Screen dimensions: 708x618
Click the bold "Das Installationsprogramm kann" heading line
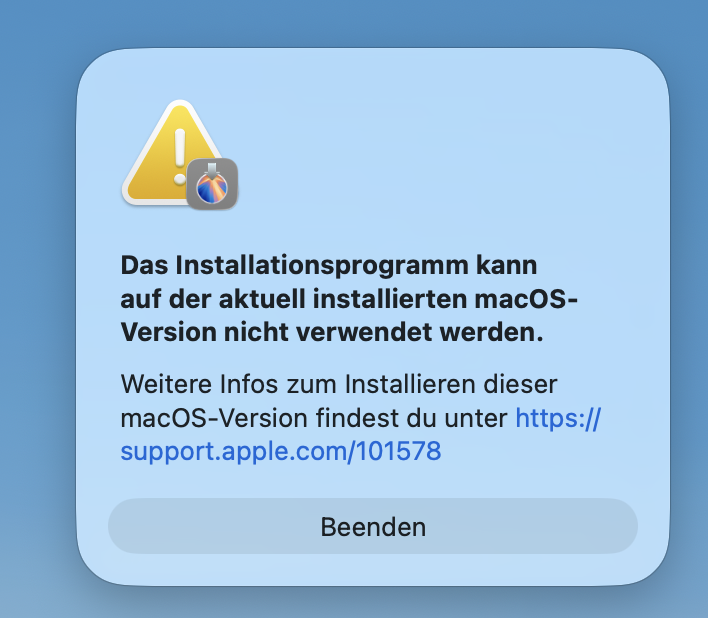tap(329, 265)
